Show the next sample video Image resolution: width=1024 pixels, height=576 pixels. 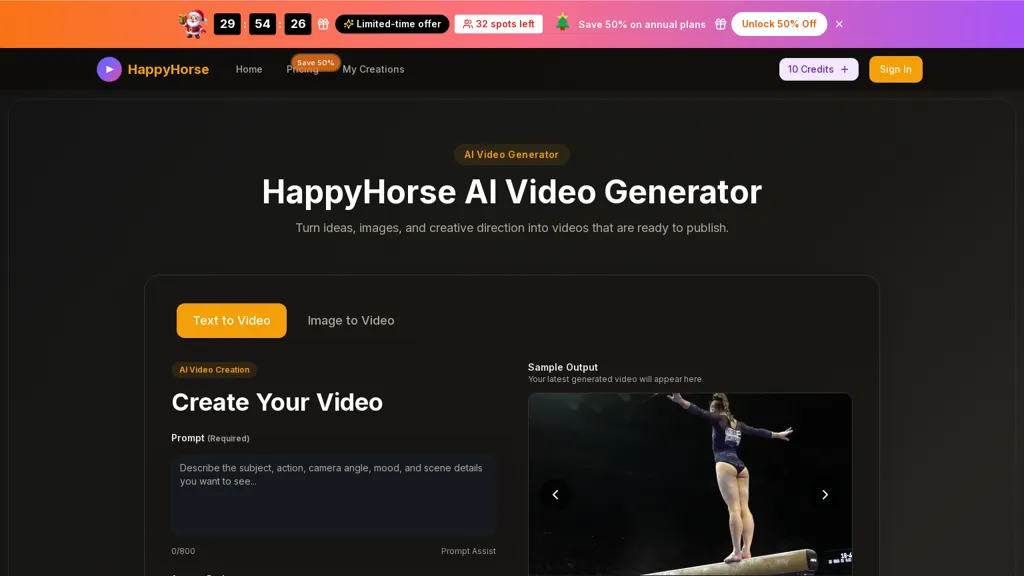coord(825,495)
